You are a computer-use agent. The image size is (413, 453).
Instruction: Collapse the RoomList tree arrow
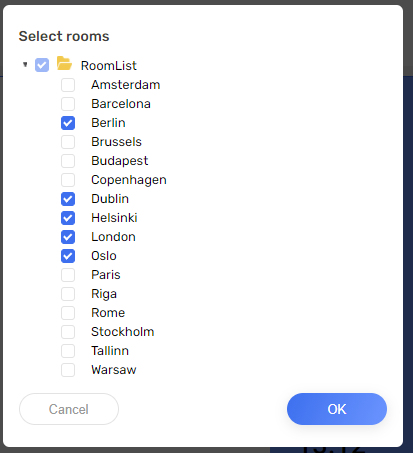click(x=25, y=64)
